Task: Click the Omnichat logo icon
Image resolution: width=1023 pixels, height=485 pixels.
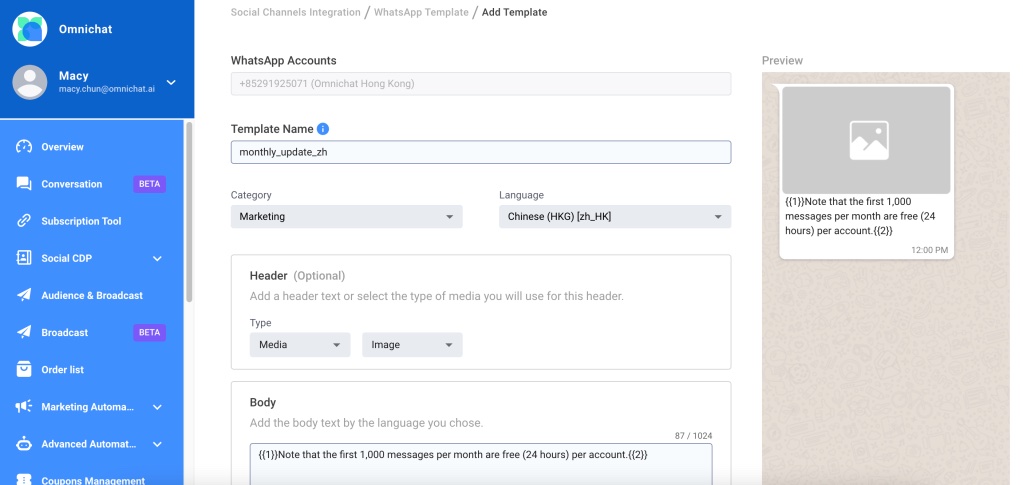Action: 30,29
